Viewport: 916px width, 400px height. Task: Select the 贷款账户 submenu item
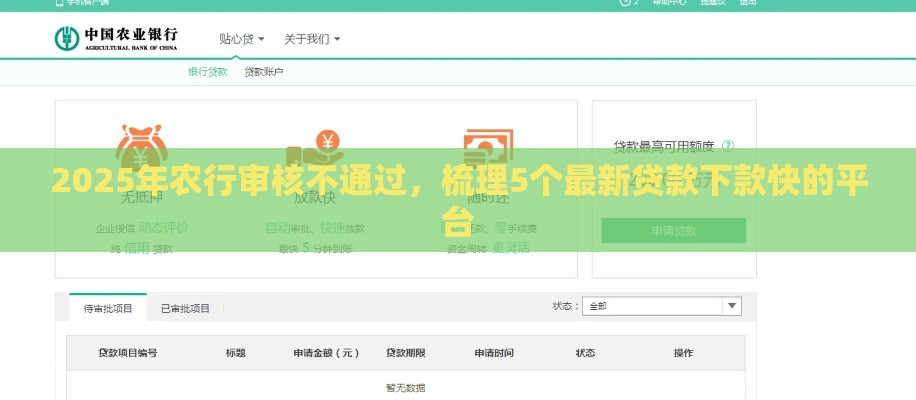(x=263, y=72)
